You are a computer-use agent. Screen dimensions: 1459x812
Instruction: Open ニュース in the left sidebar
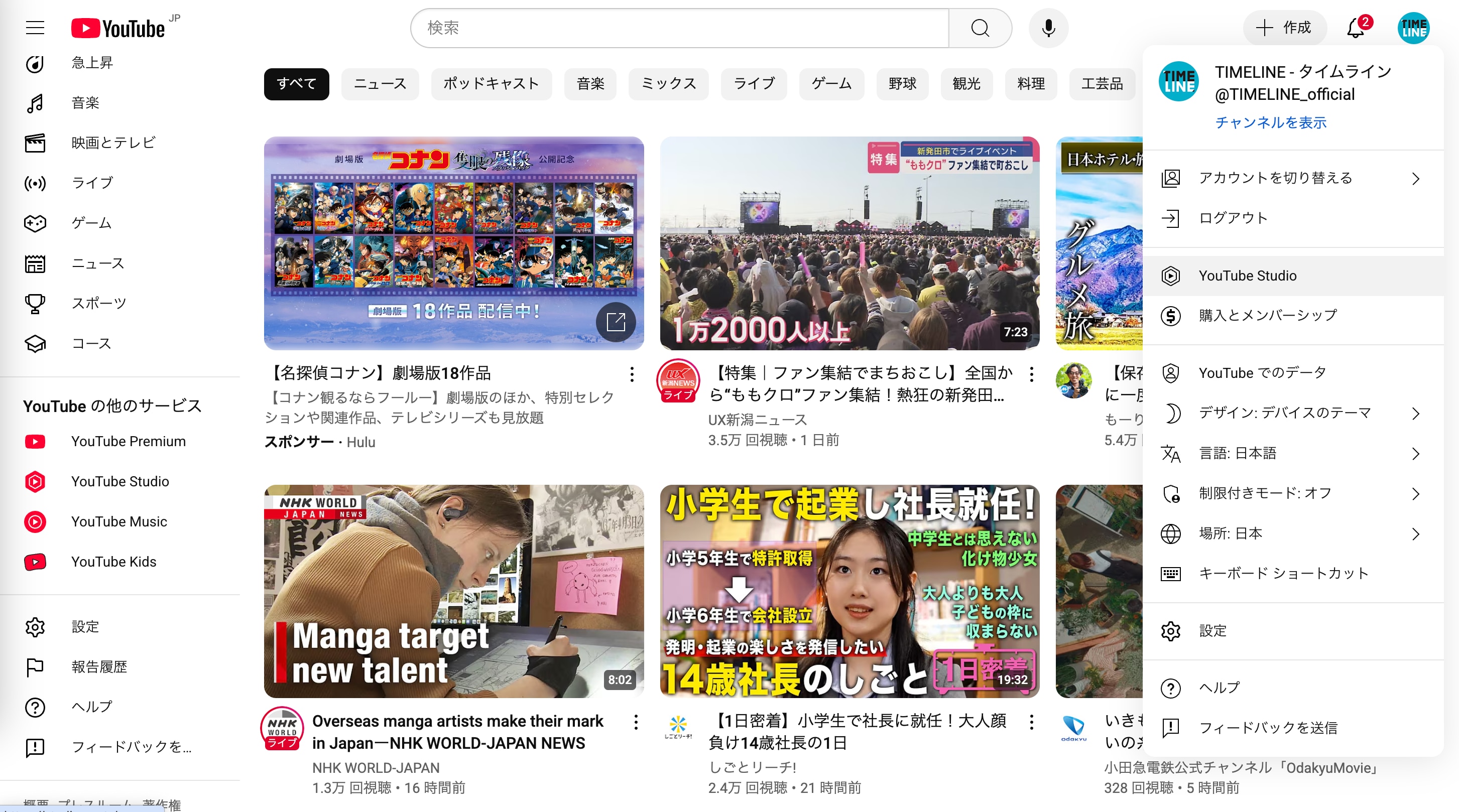tap(120, 264)
